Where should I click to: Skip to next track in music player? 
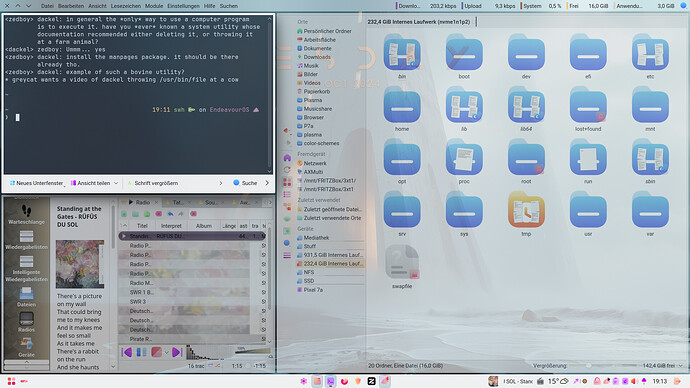[177, 352]
